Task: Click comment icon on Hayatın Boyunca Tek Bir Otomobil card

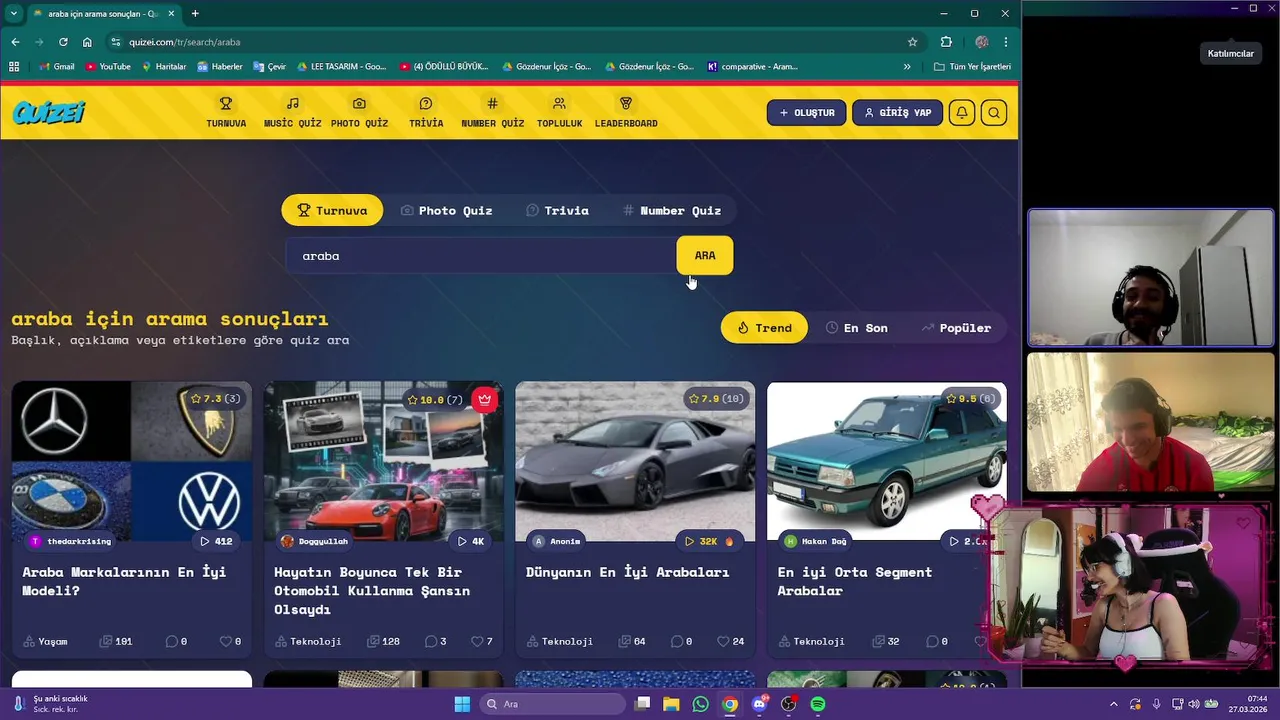Action: point(430,641)
